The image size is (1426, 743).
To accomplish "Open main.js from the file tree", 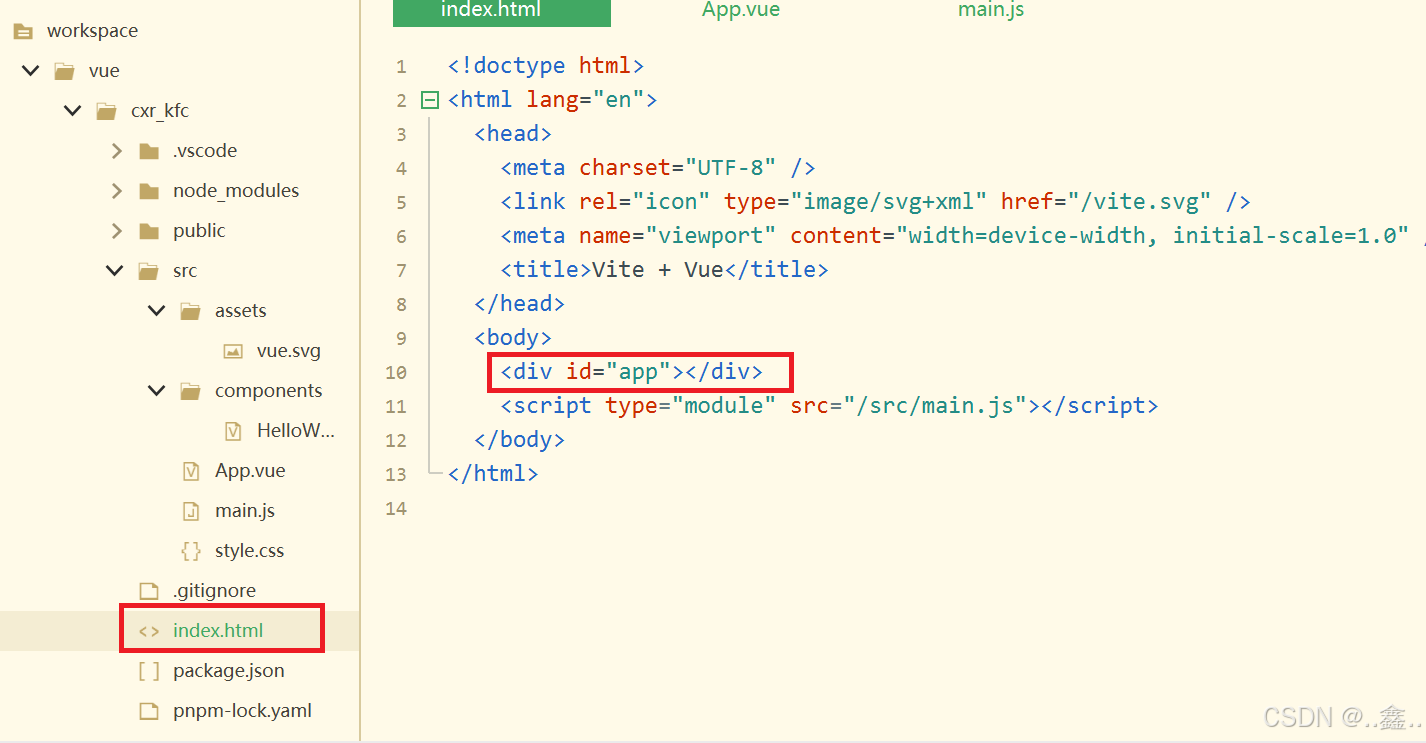I will point(245,511).
